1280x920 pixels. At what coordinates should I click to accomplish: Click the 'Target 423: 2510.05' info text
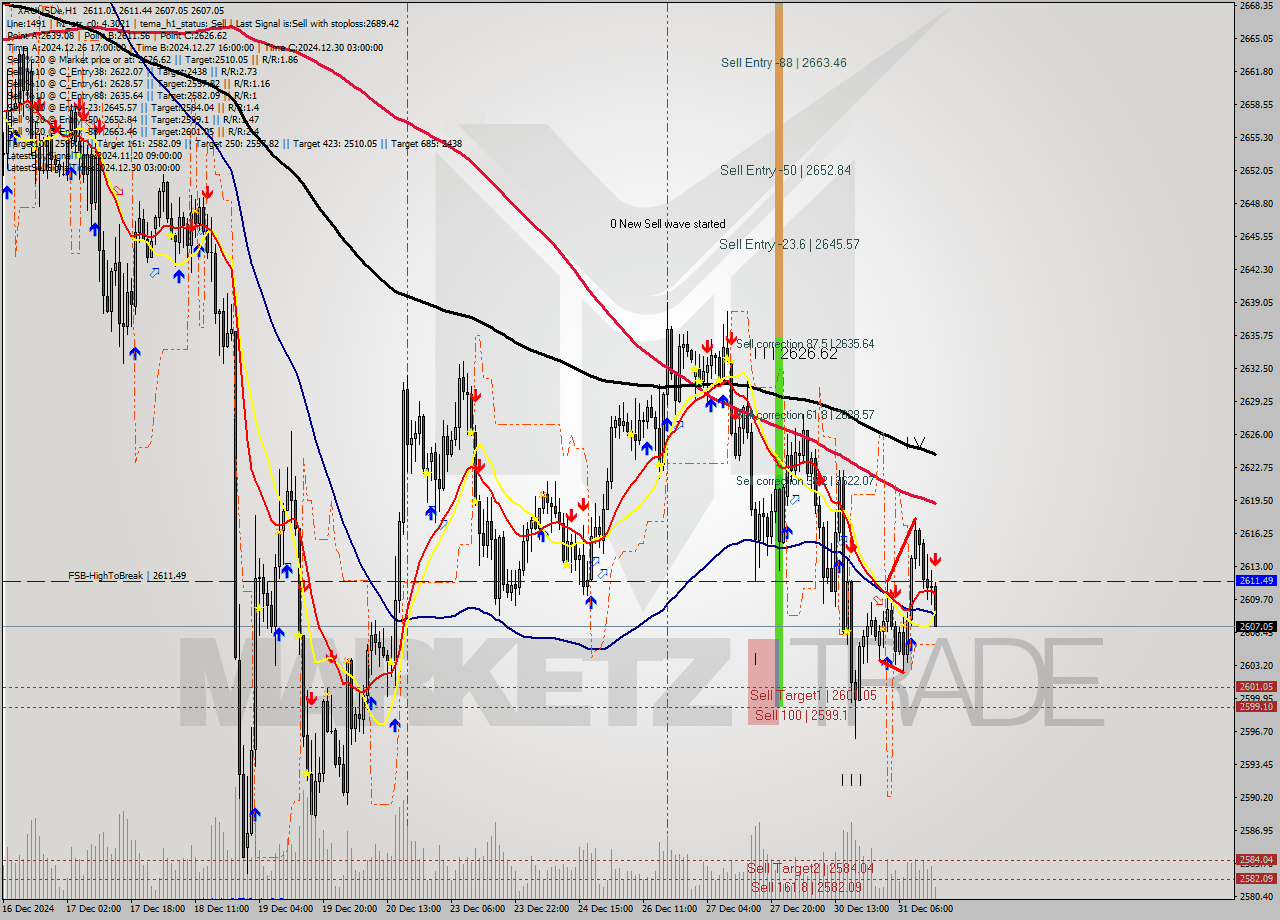(333, 144)
